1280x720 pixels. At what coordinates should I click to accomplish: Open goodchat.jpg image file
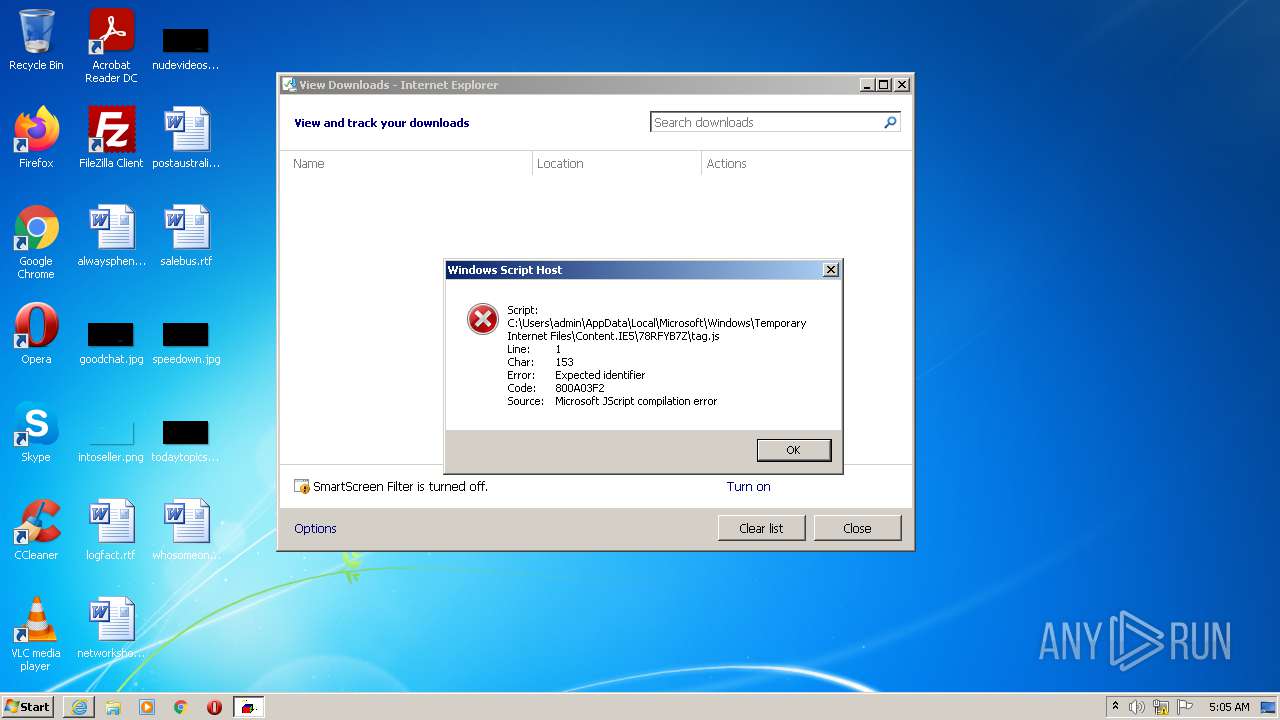111,341
